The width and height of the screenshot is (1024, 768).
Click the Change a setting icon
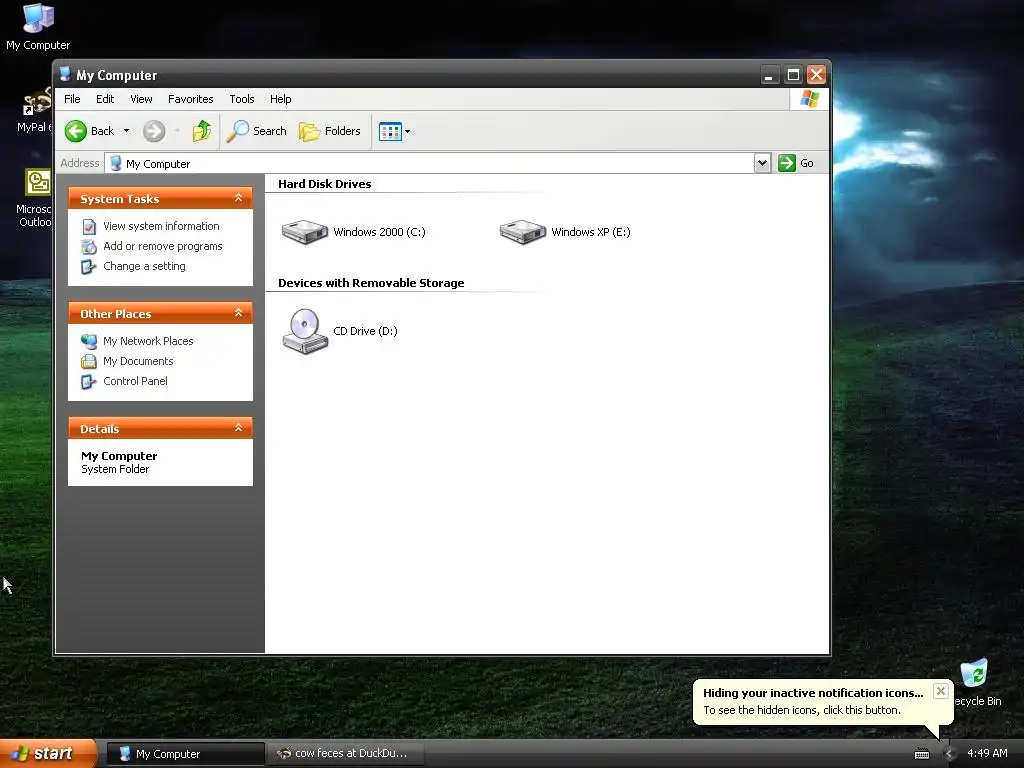[89, 267]
